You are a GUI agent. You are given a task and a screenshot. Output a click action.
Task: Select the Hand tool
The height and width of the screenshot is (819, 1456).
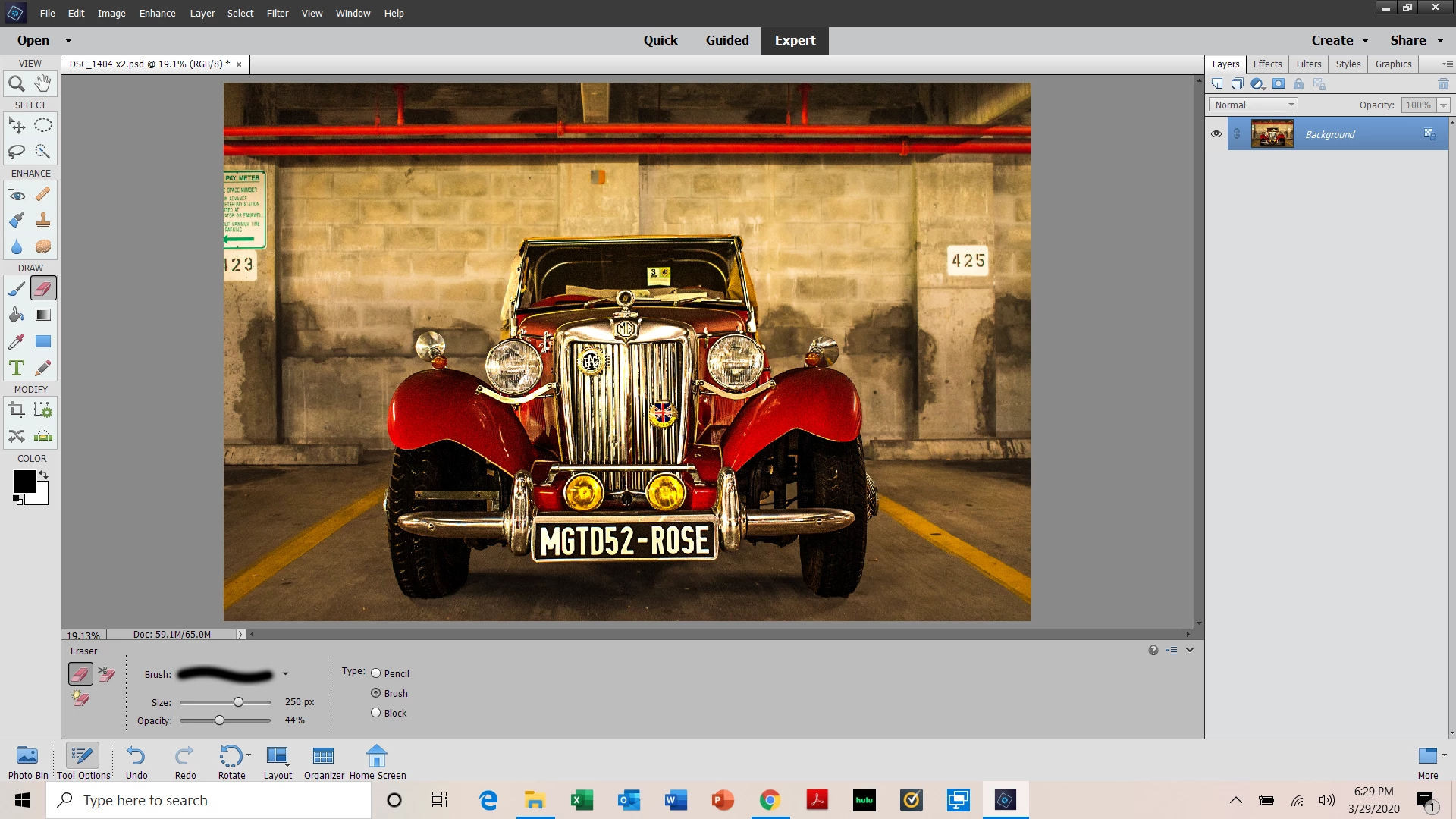pos(43,83)
